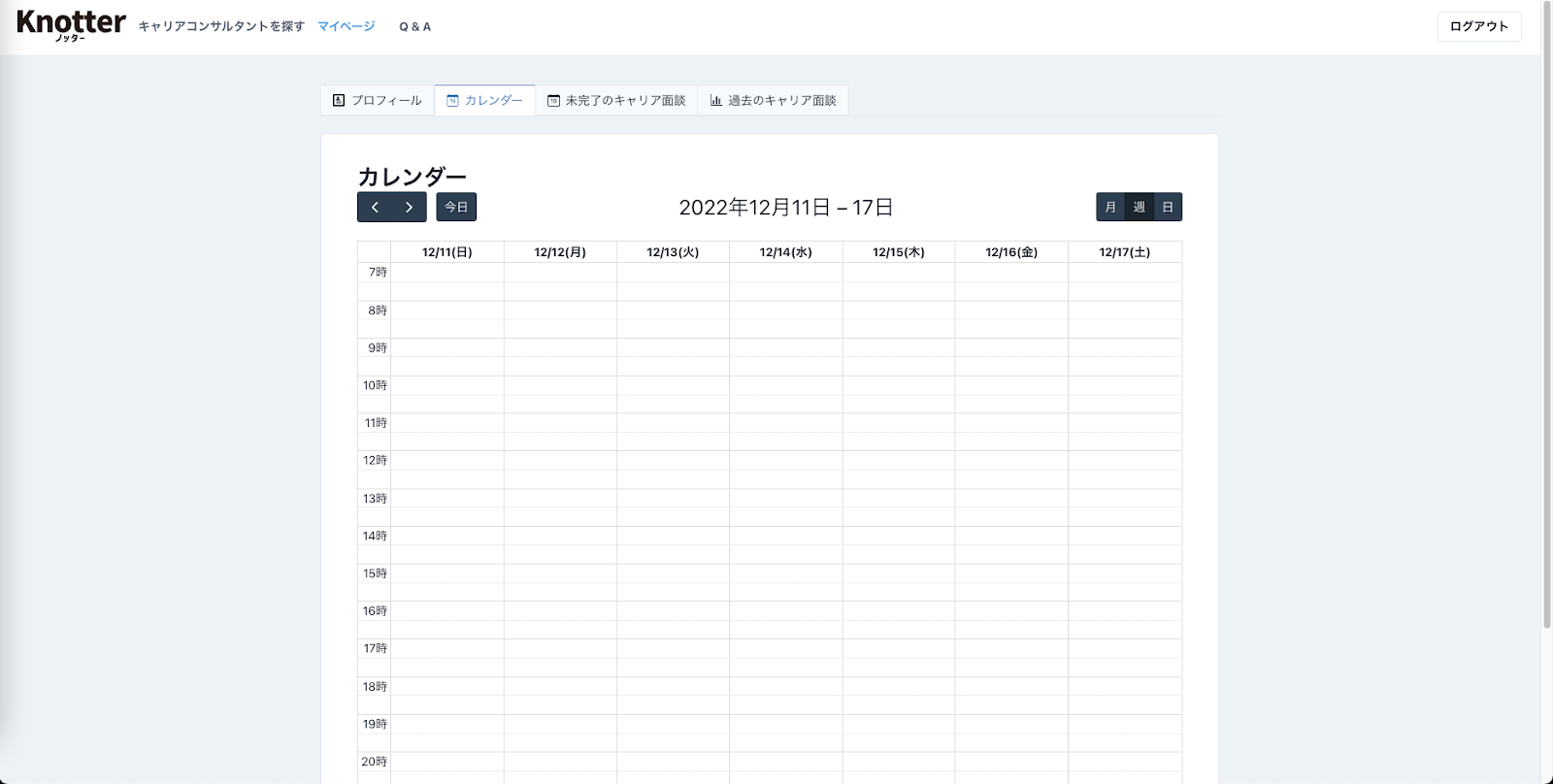
Task: Click the next week chevron arrow
Action: 409,207
